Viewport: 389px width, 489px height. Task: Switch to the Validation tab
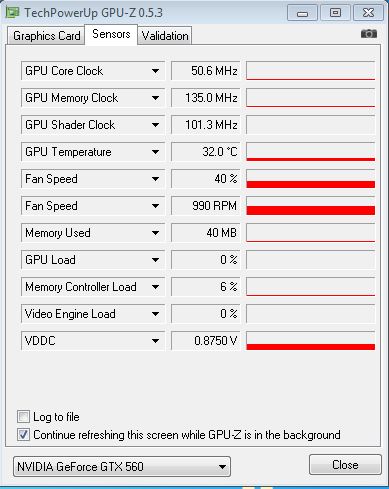(165, 36)
